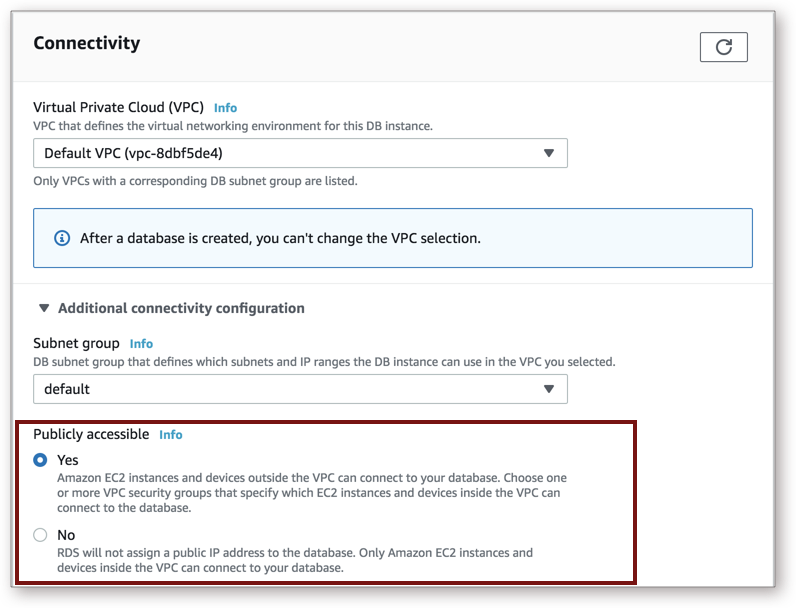Image resolution: width=796 pixels, height=608 pixels.
Task: Click the Additional connectivity configuration heading
Action: tap(181, 308)
